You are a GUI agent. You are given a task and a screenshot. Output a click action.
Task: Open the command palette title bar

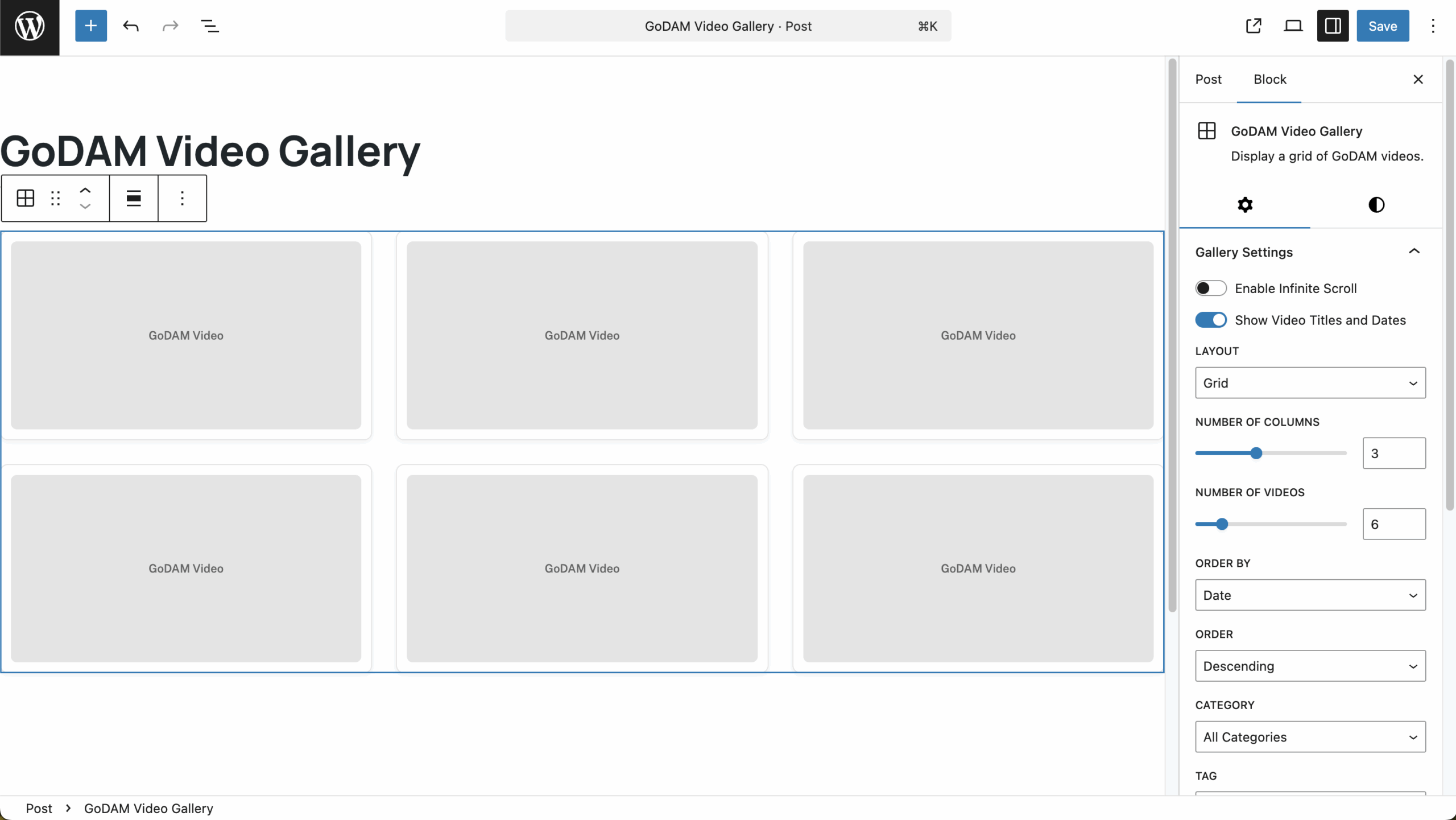coord(728,26)
